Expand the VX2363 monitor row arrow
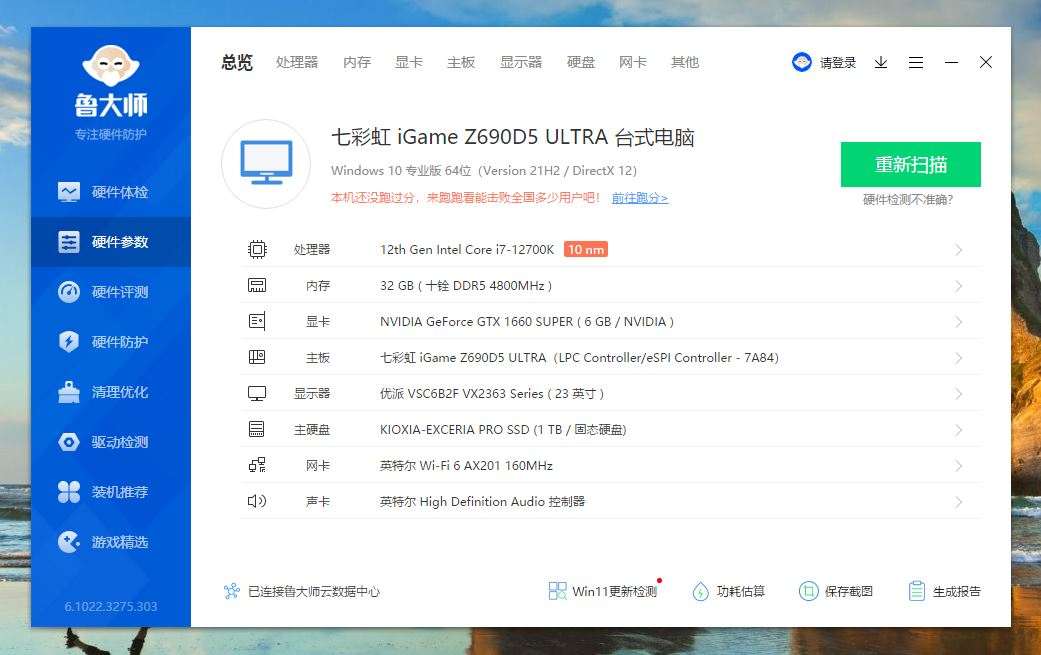The image size is (1041, 655). tap(959, 394)
